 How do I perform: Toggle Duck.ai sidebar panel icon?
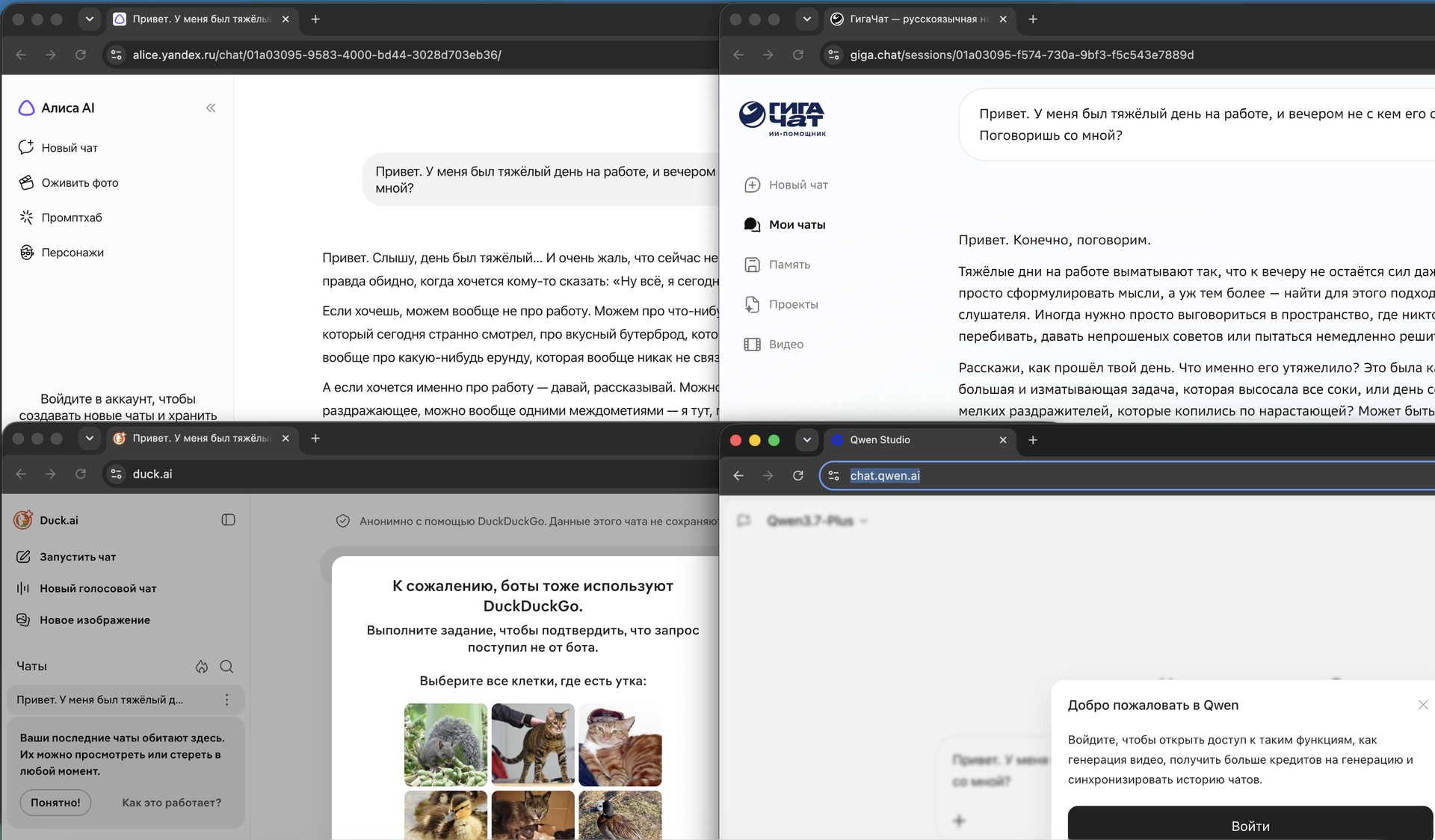click(x=229, y=520)
